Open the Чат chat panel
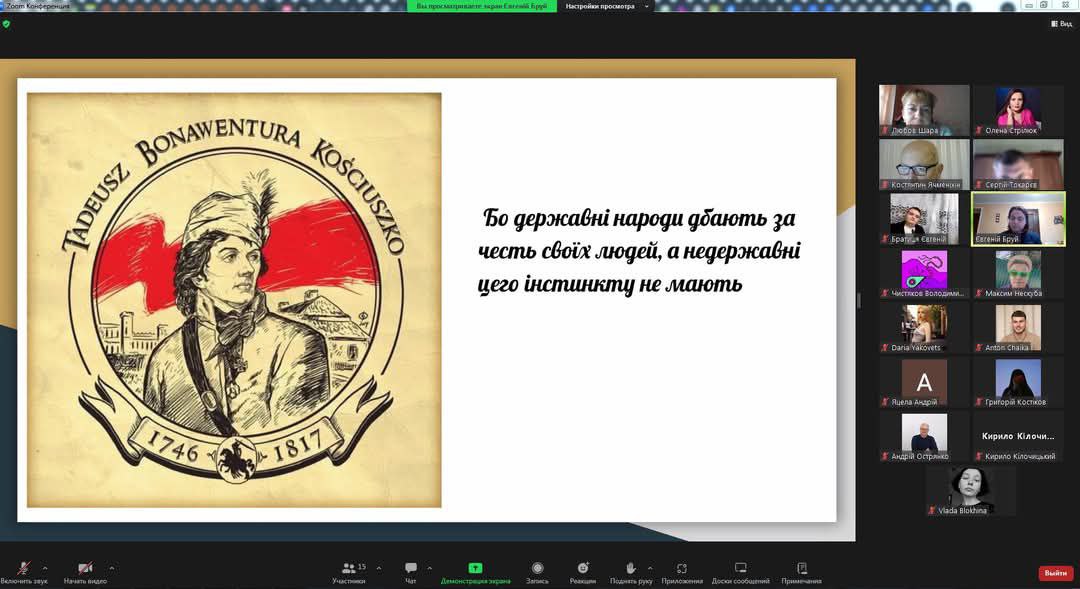The width and height of the screenshot is (1080, 589). point(411,572)
